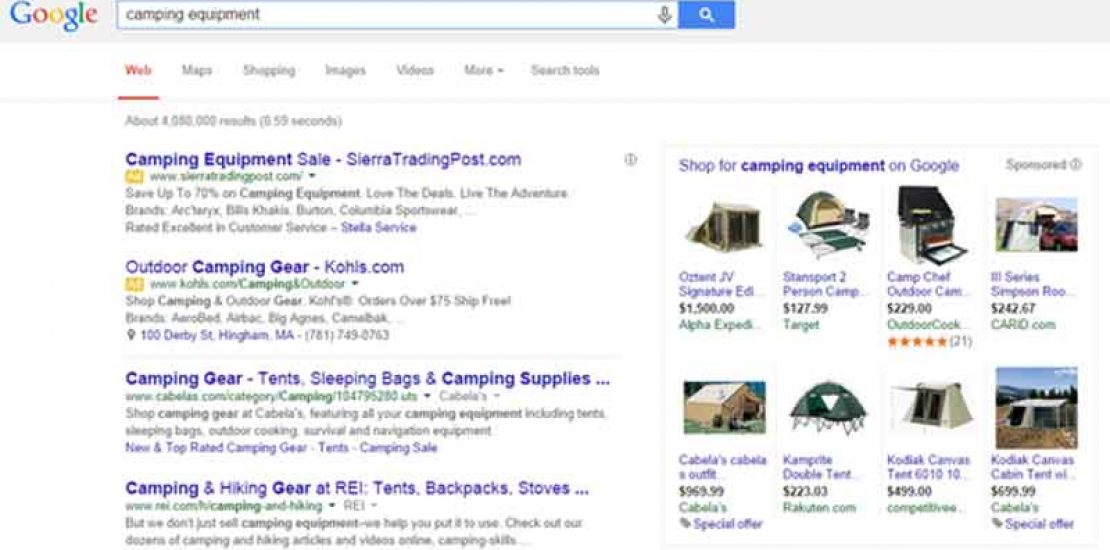Screen dimensions: 1110x550
Task: Open the More dropdown in search navigation
Action: (483, 71)
